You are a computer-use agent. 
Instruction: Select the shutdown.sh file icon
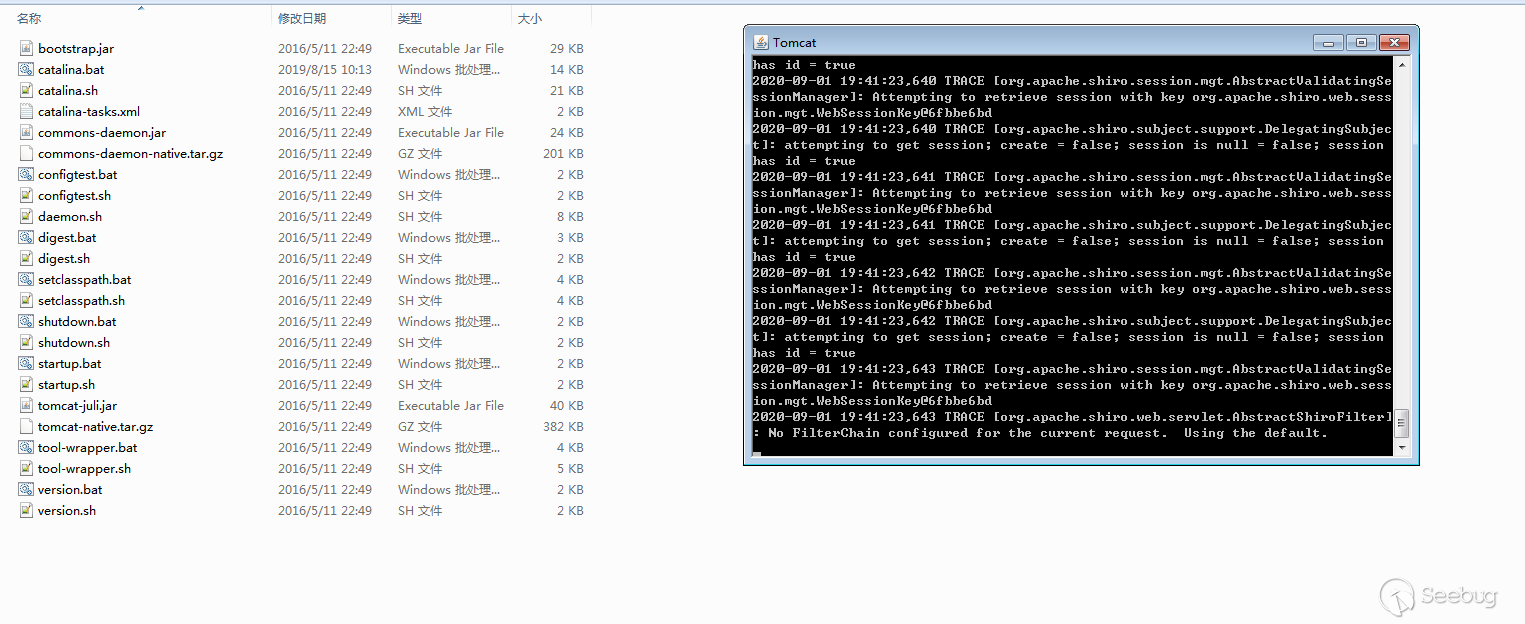[x=26, y=342]
